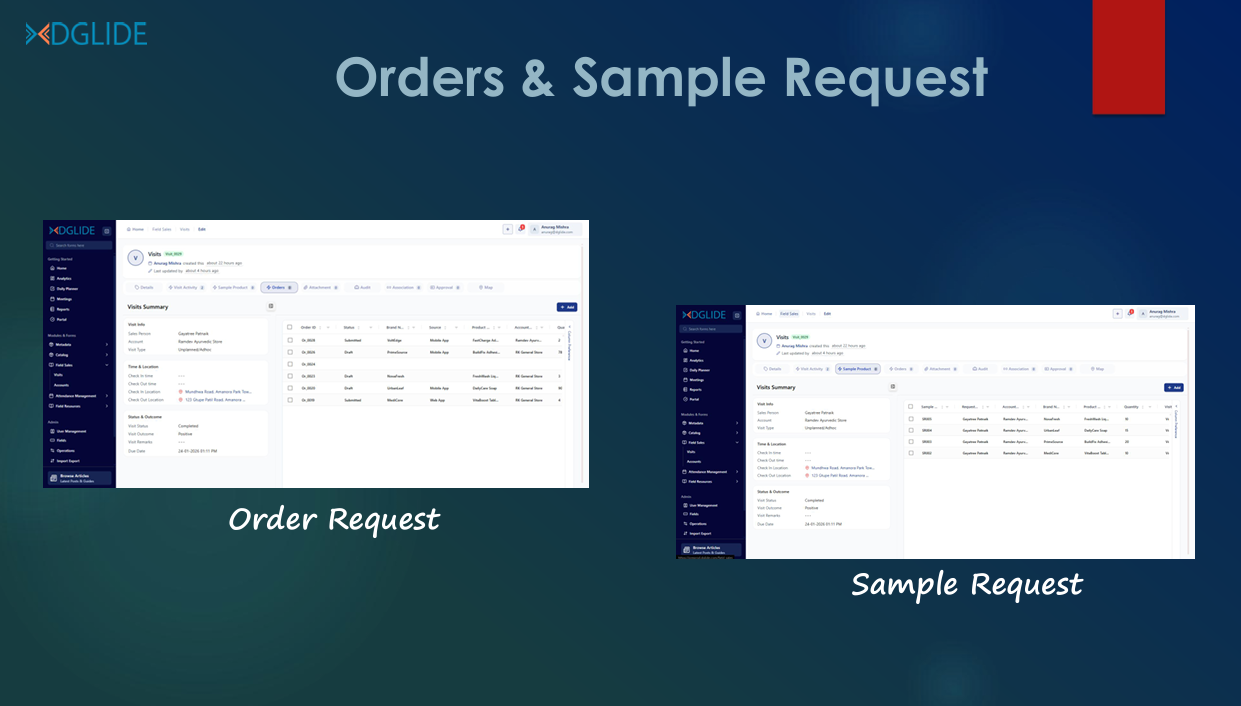Click layout icon beside Visits Summary, Sample Request screenshot
Screen dimensions: 1241x706
pos(892,387)
